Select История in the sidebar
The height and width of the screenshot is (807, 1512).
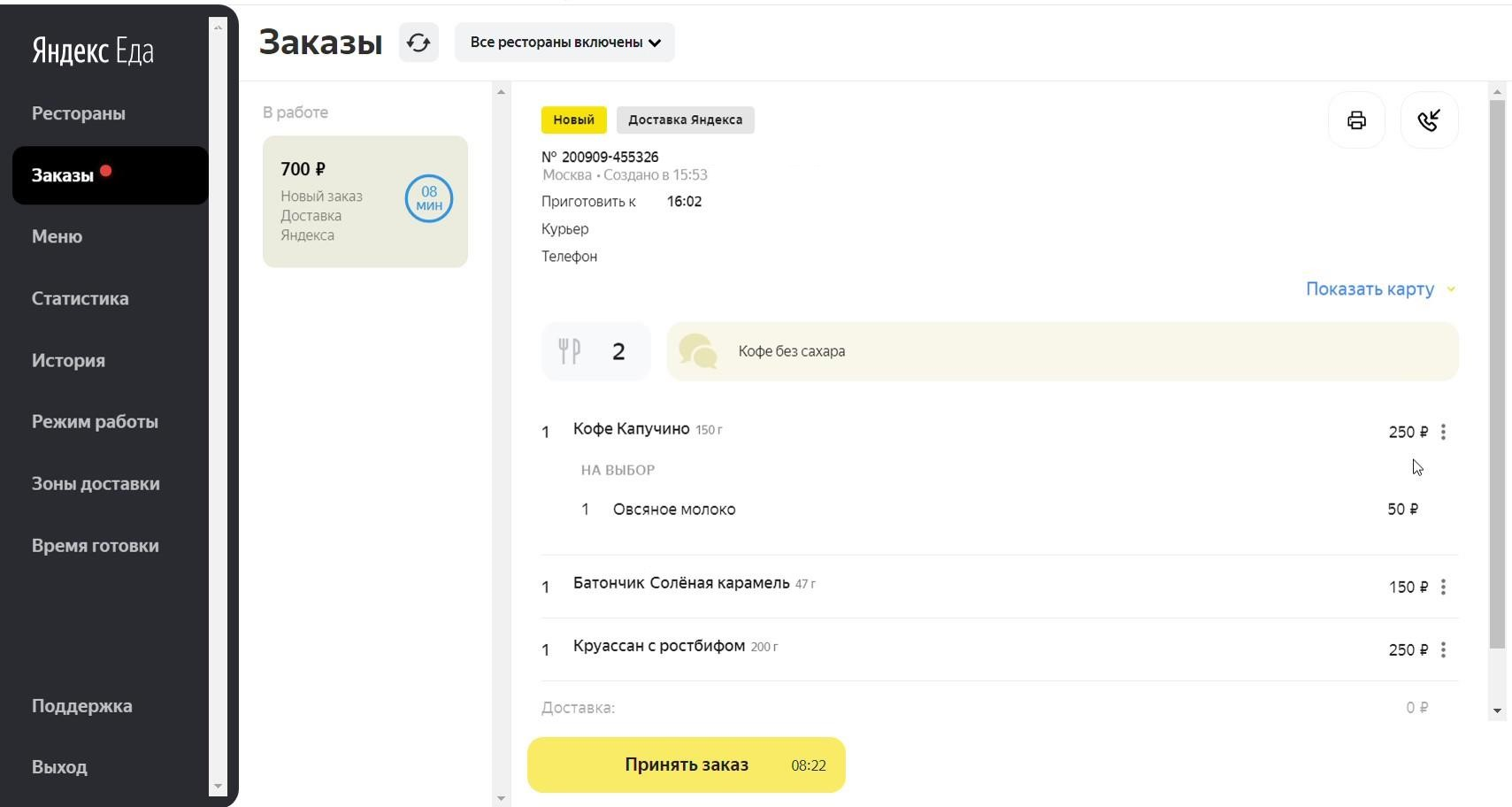click(69, 360)
